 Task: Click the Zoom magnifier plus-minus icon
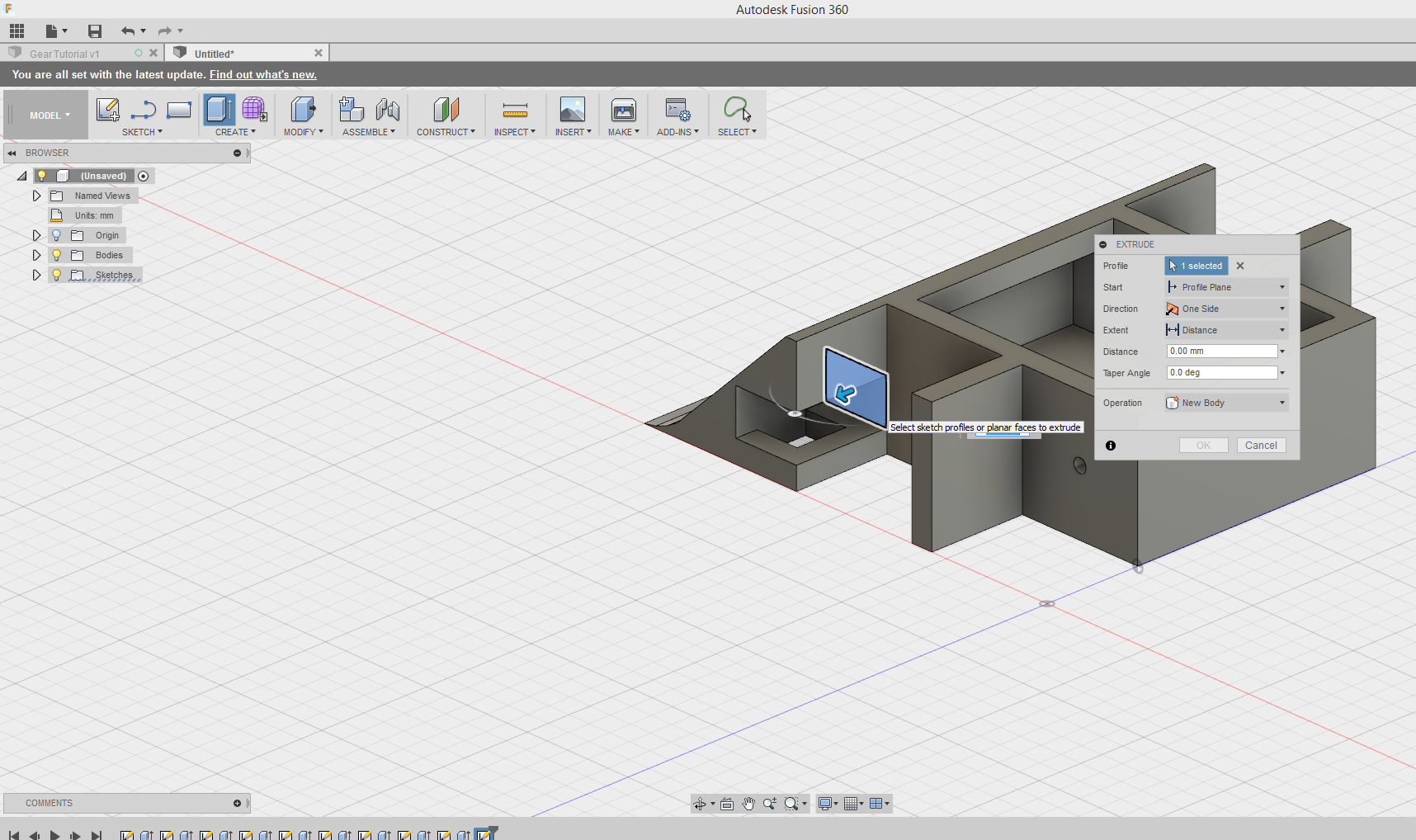pos(770,804)
